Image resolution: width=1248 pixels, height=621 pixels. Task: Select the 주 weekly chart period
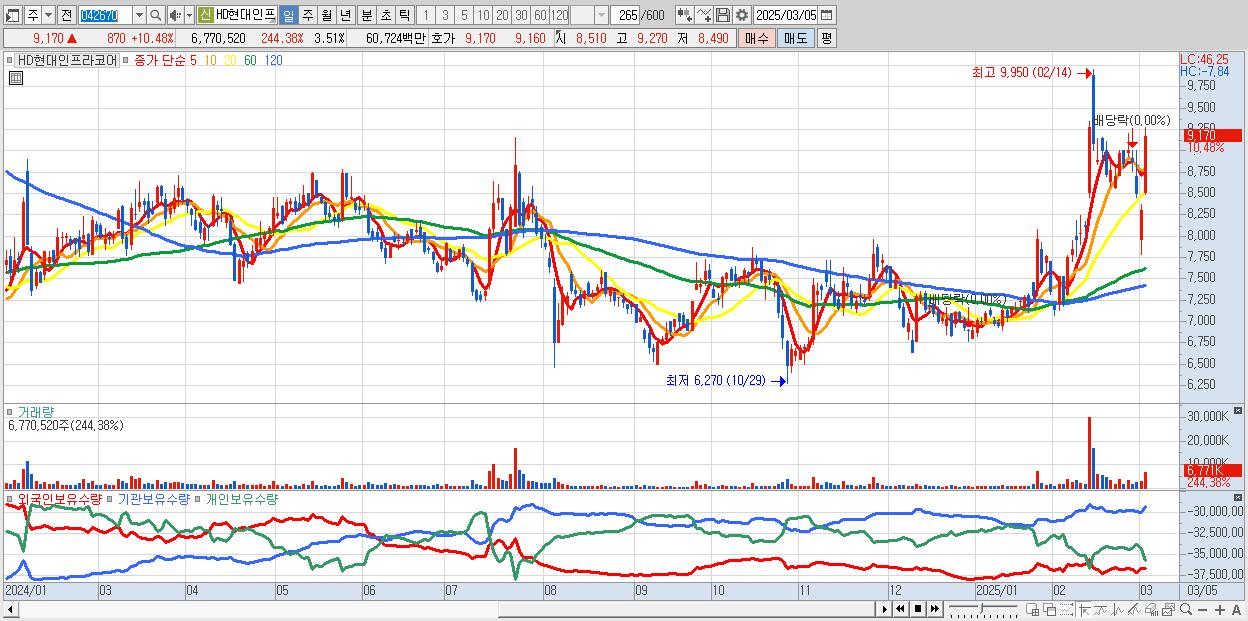pyautogui.click(x=307, y=16)
